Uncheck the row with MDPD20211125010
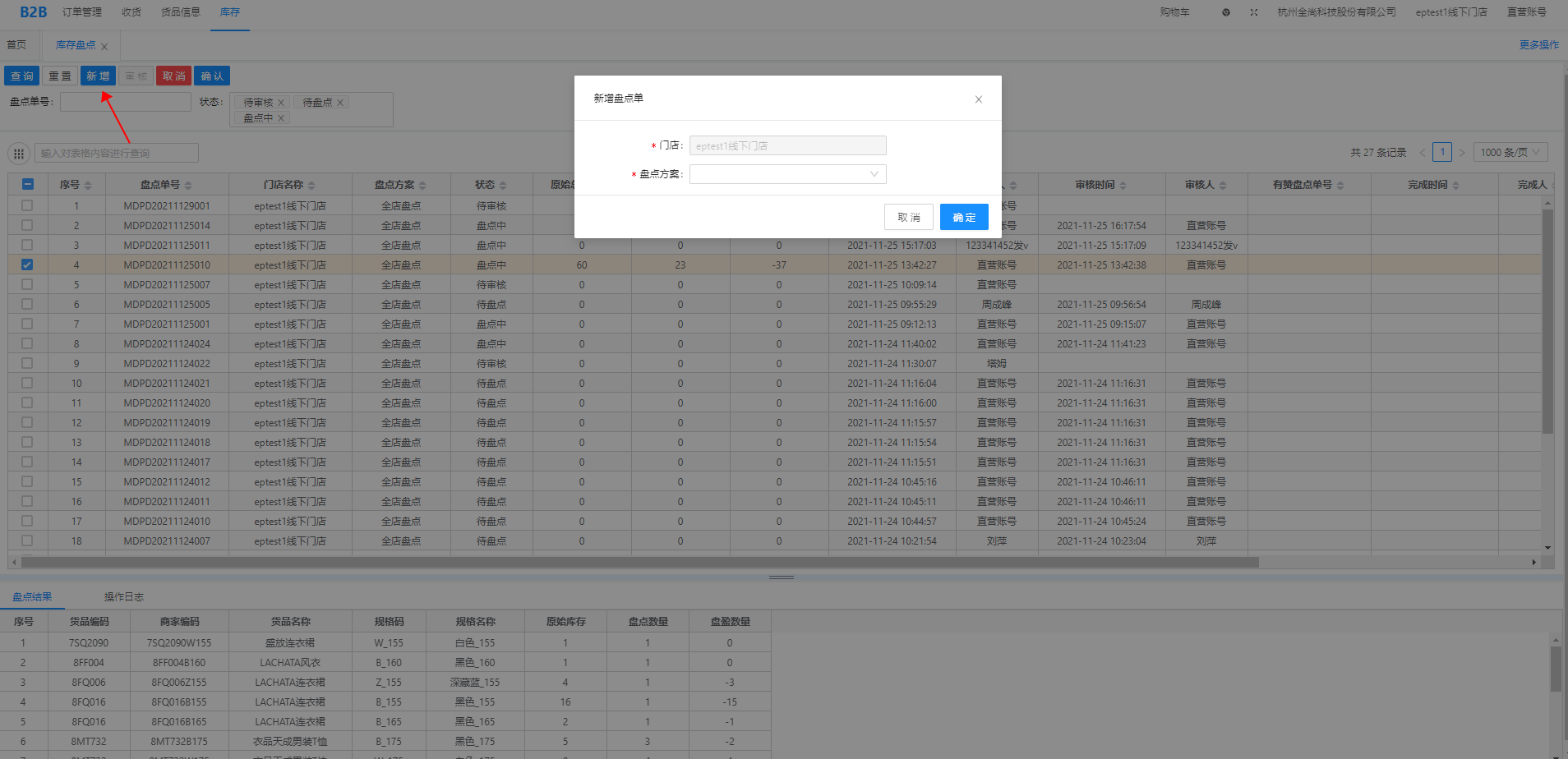The width and height of the screenshot is (1568, 759). 27,264
